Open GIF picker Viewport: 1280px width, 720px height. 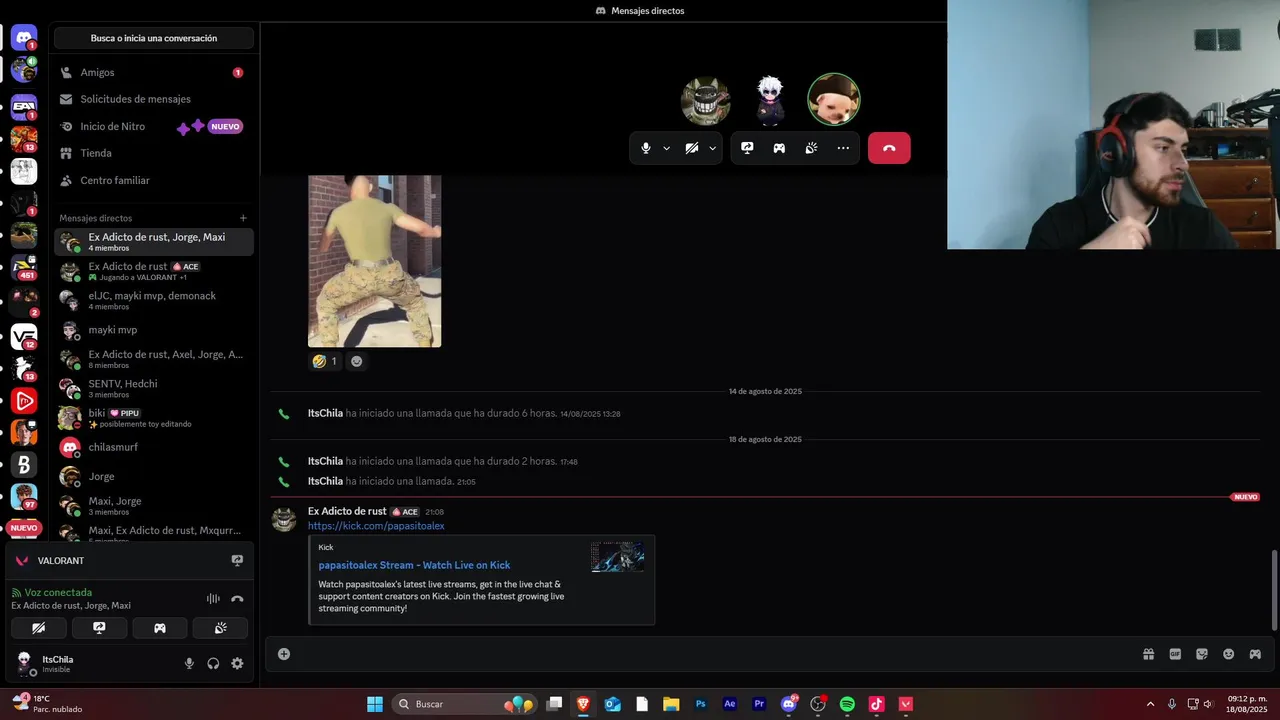(1175, 654)
